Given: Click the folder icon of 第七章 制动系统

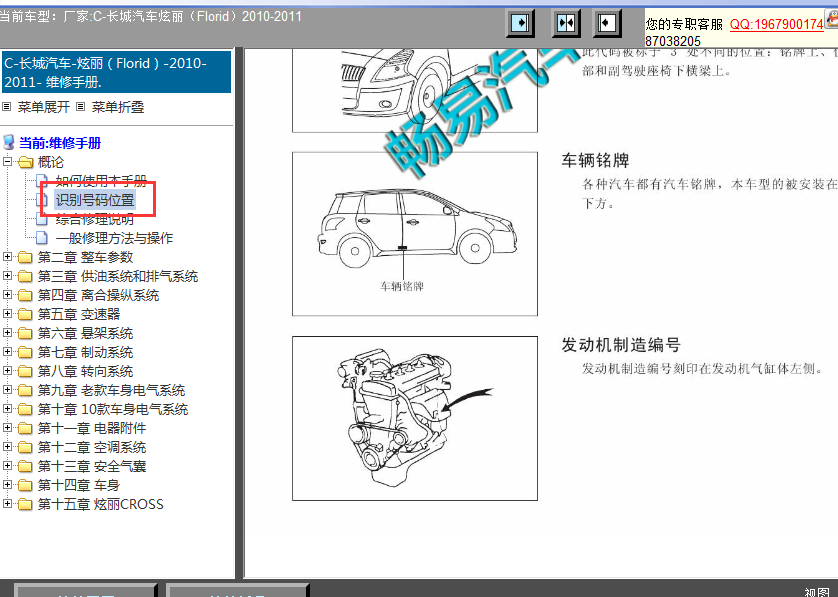Looking at the screenshot, I should [26, 352].
